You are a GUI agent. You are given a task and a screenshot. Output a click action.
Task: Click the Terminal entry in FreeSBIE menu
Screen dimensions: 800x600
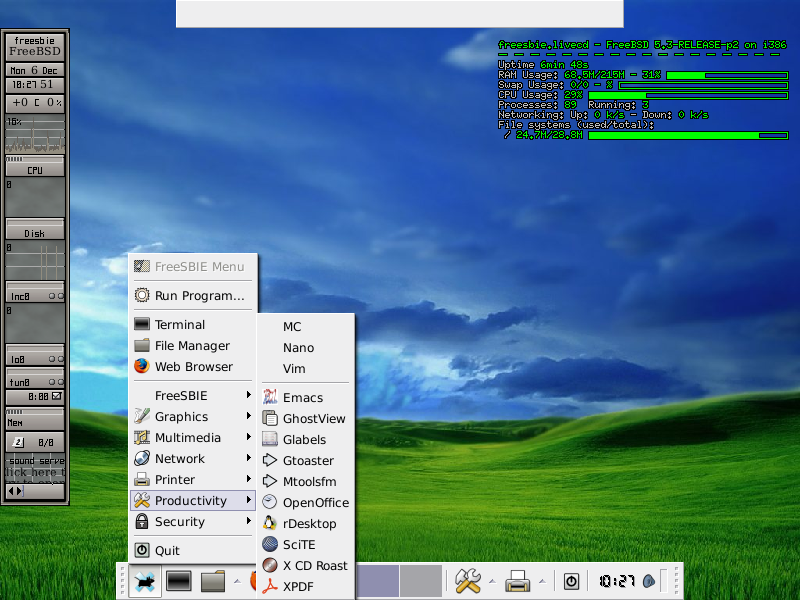193,324
